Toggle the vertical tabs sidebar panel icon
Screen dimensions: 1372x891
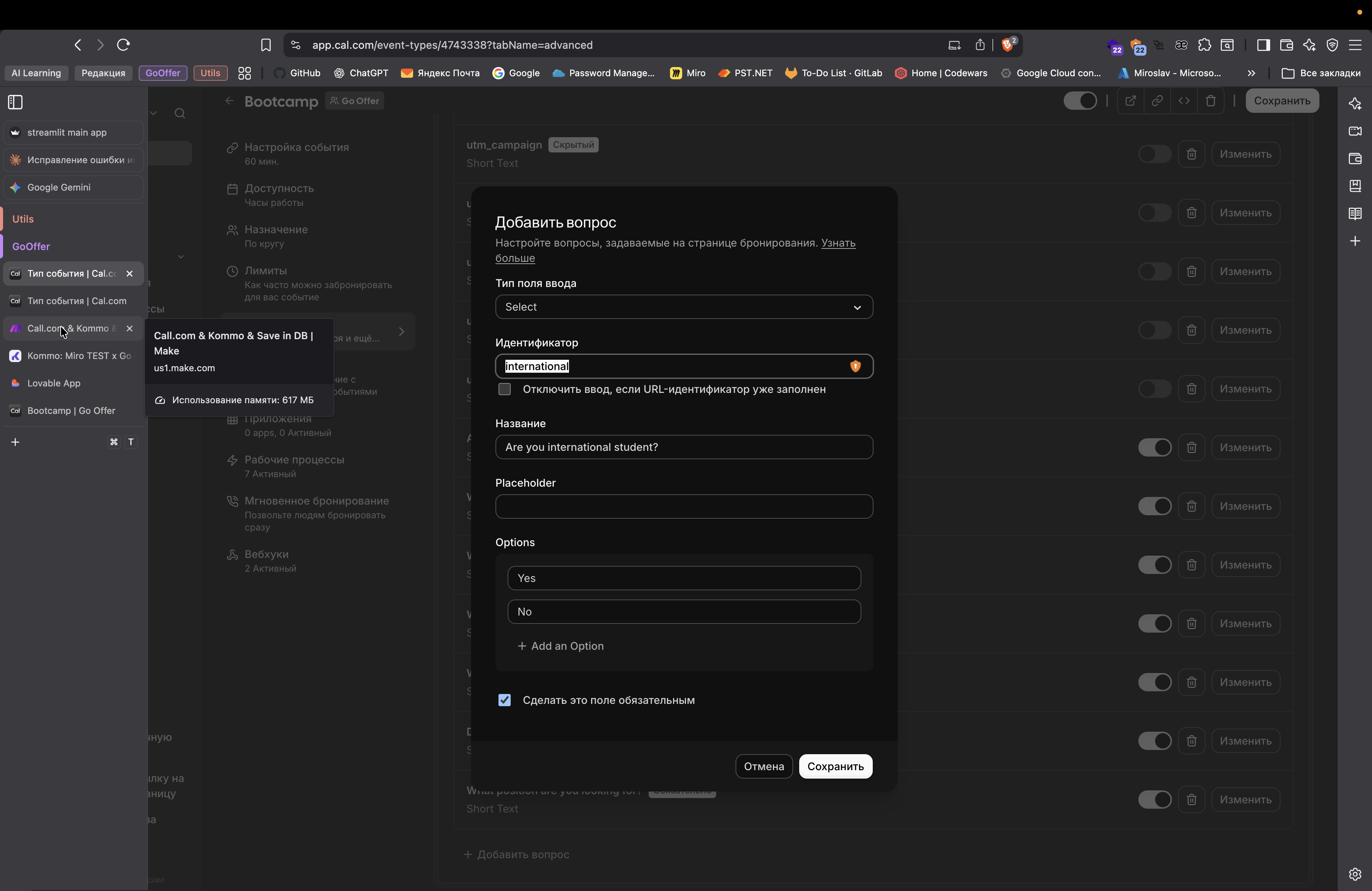[x=16, y=102]
